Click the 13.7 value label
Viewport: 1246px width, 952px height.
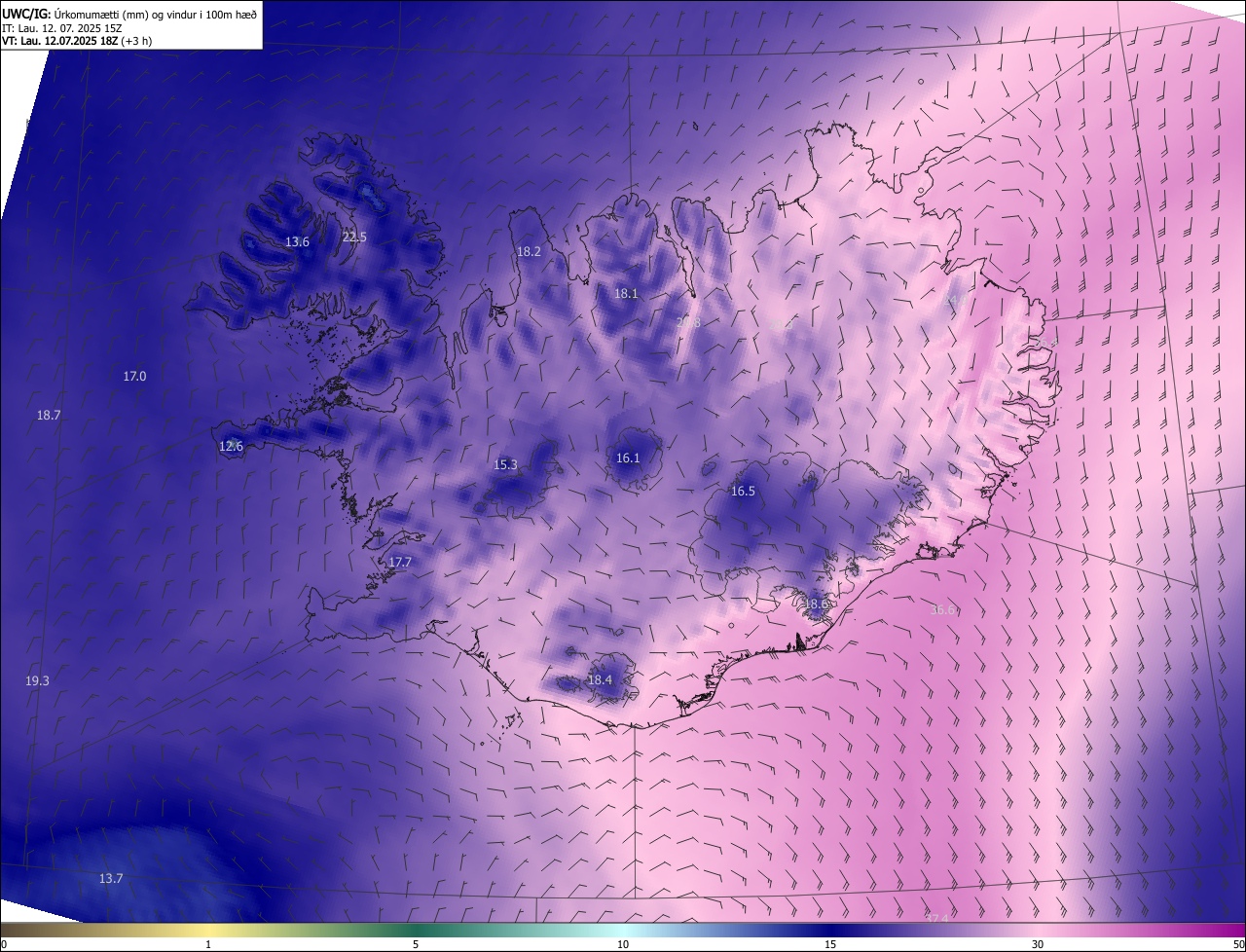(x=111, y=879)
